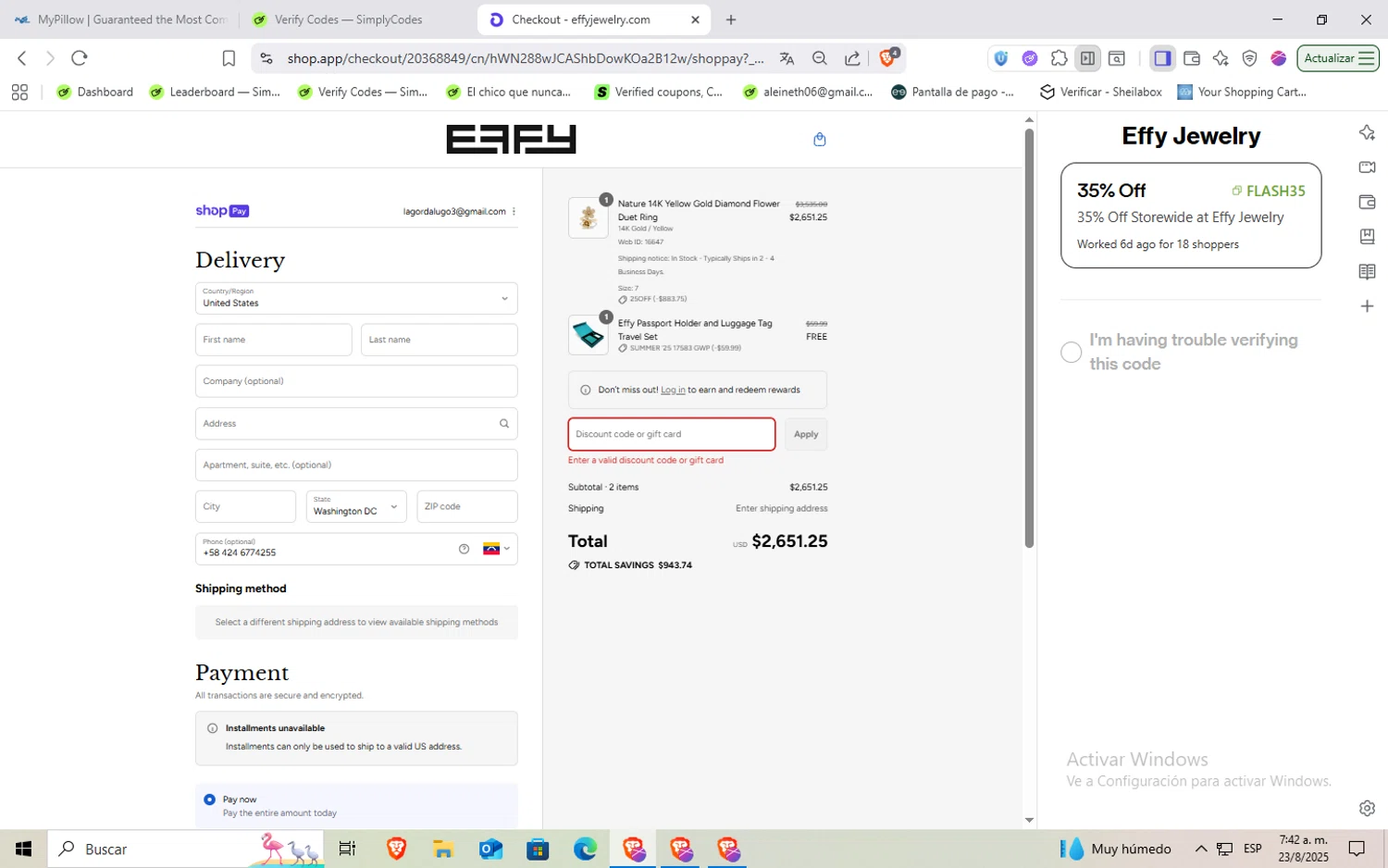Open Outlook from the taskbar
The height and width of the screenshot is (868, 1388).
coord(490,849)
